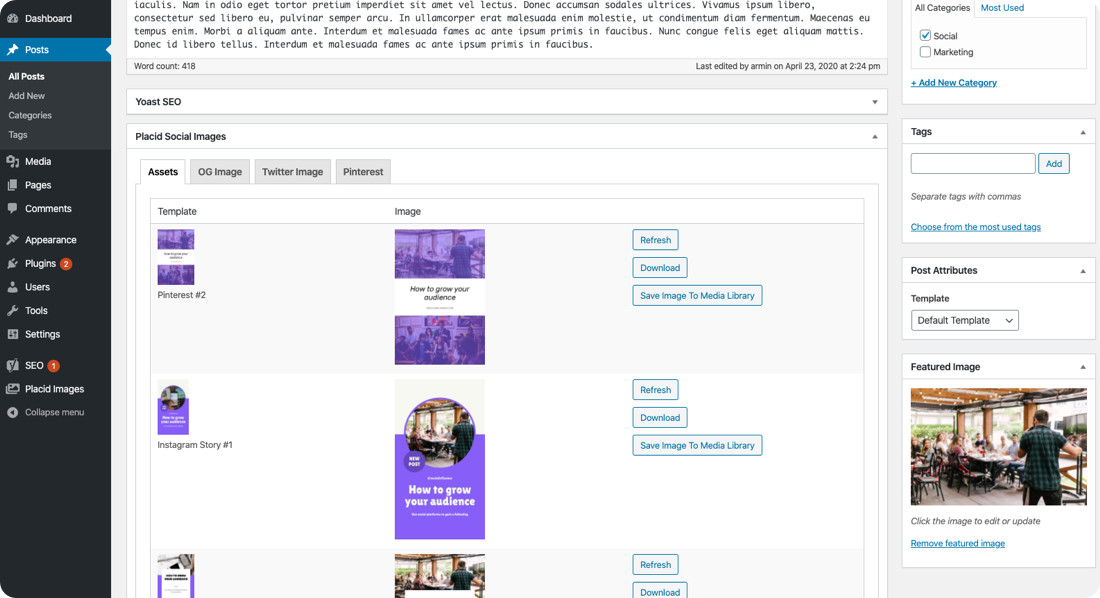This screenshot has height=598, width=1100.
Task: Click the Collapse menu label
Action: click(x=55, y=413)
